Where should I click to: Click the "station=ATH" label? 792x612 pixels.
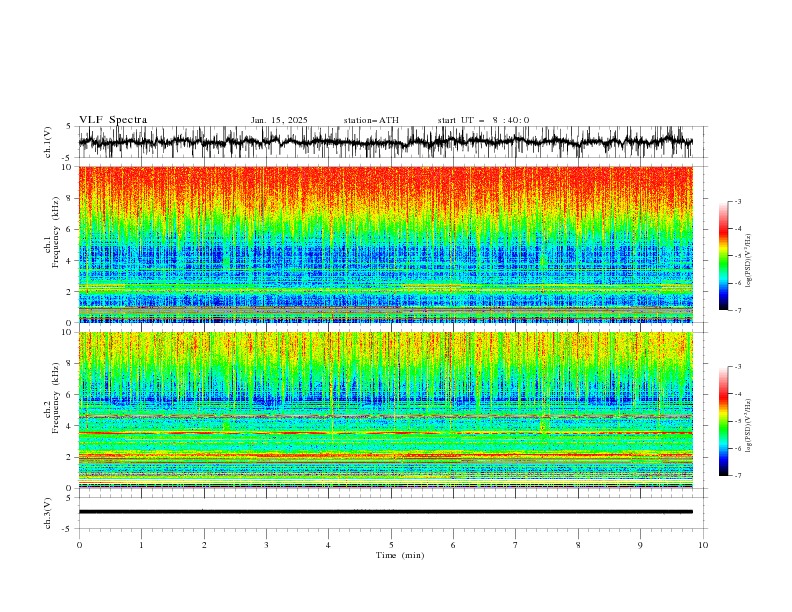[371, 120]
